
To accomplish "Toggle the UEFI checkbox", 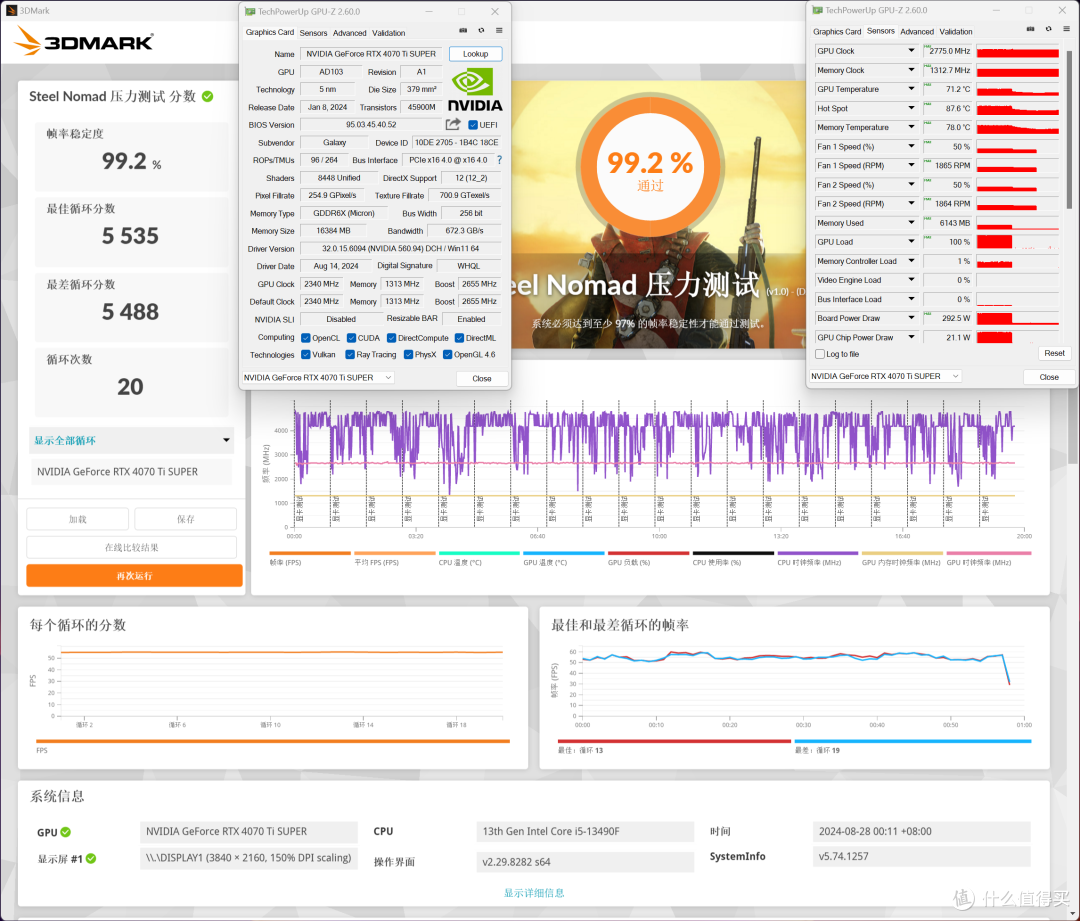I will tap(472, 125).
